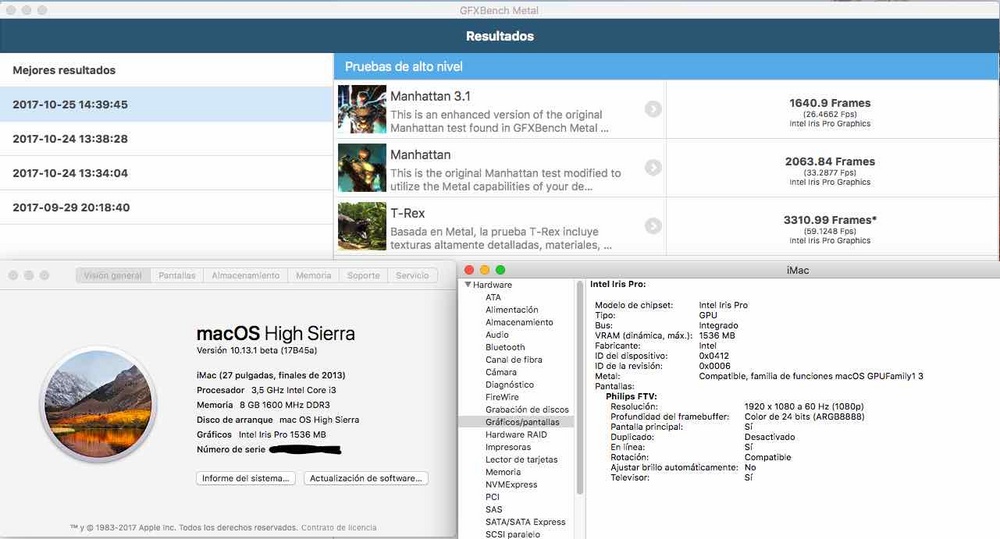Screen dimensions: 1000x539
Task: Click the 1536 MB VRAM value
Action: [717, 336]
